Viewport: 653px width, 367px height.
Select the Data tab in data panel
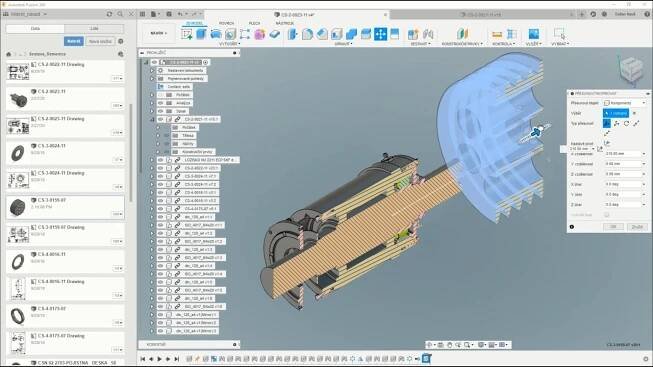coord(35,29)
